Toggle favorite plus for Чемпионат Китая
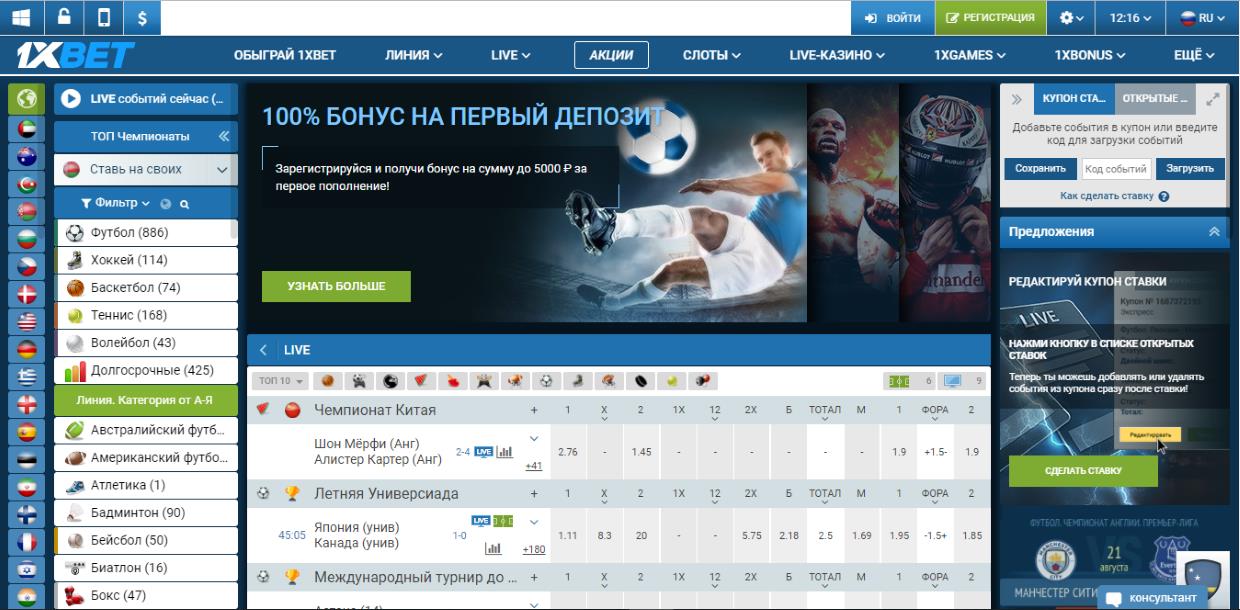This screenshot has height=610, width=1240. point(534,410)
